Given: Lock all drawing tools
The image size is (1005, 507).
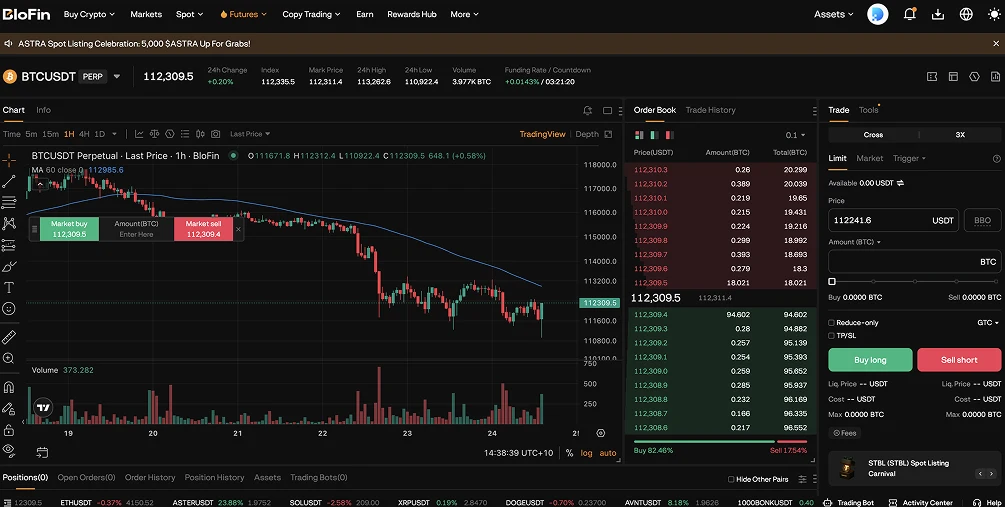Looking at the screenshot, I should (x=9, y=429).
